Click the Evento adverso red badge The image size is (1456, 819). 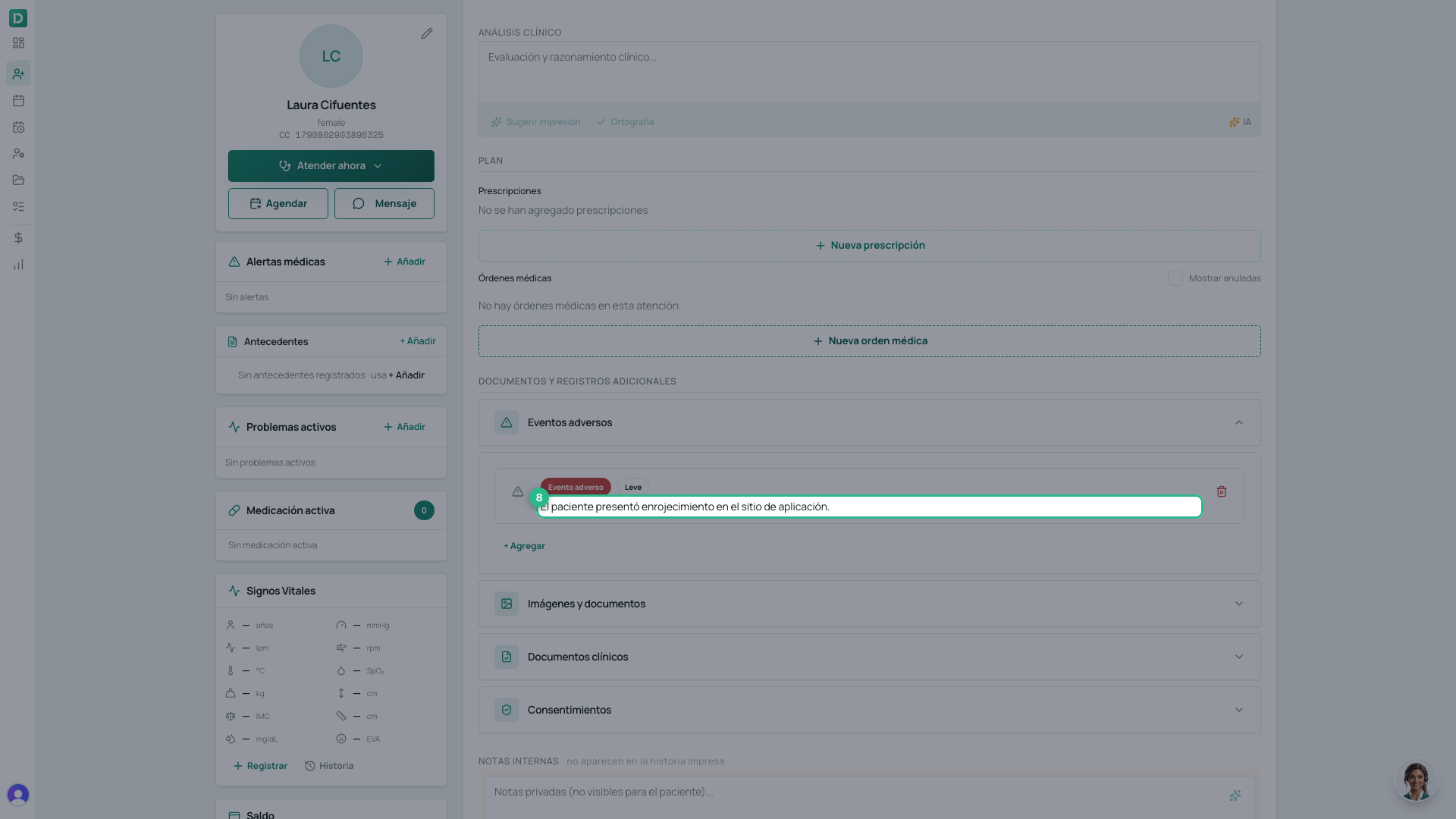(576, 488)
